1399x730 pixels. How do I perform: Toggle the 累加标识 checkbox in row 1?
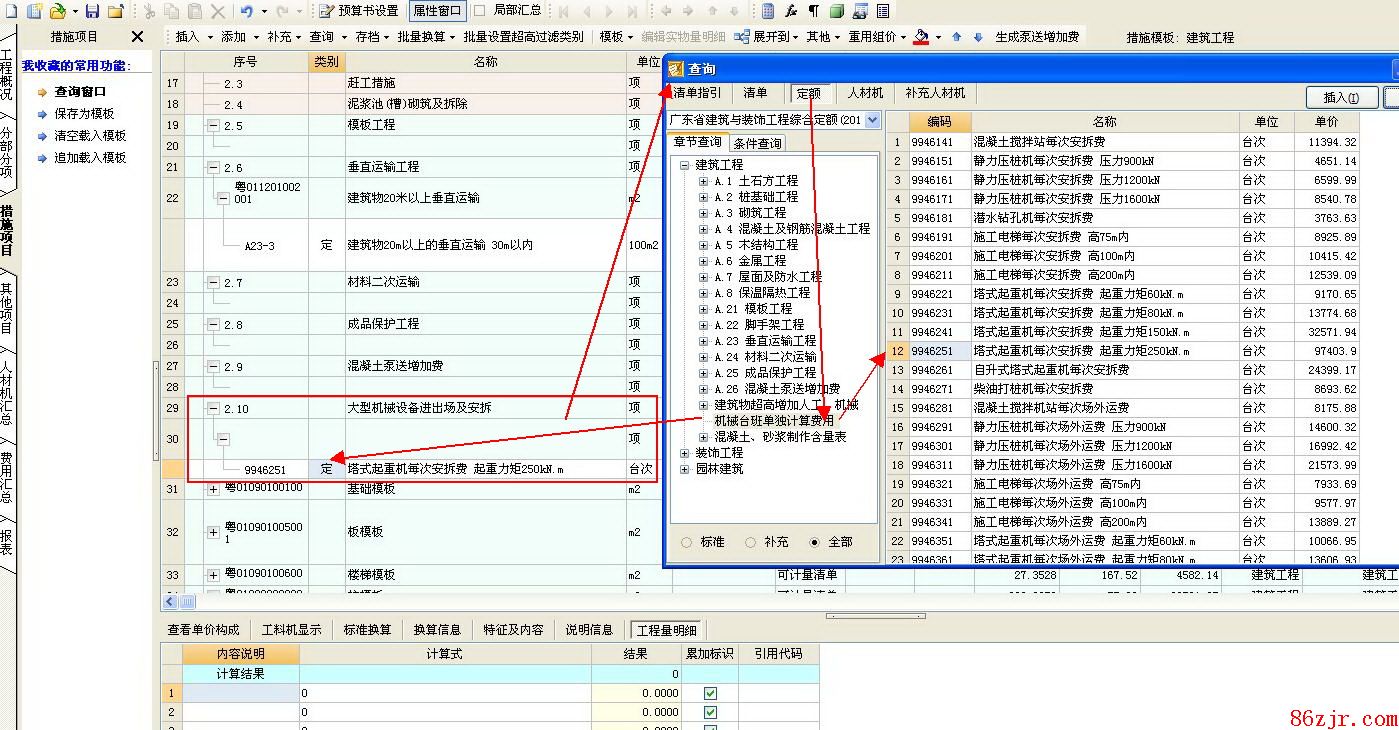coord(710,693)
